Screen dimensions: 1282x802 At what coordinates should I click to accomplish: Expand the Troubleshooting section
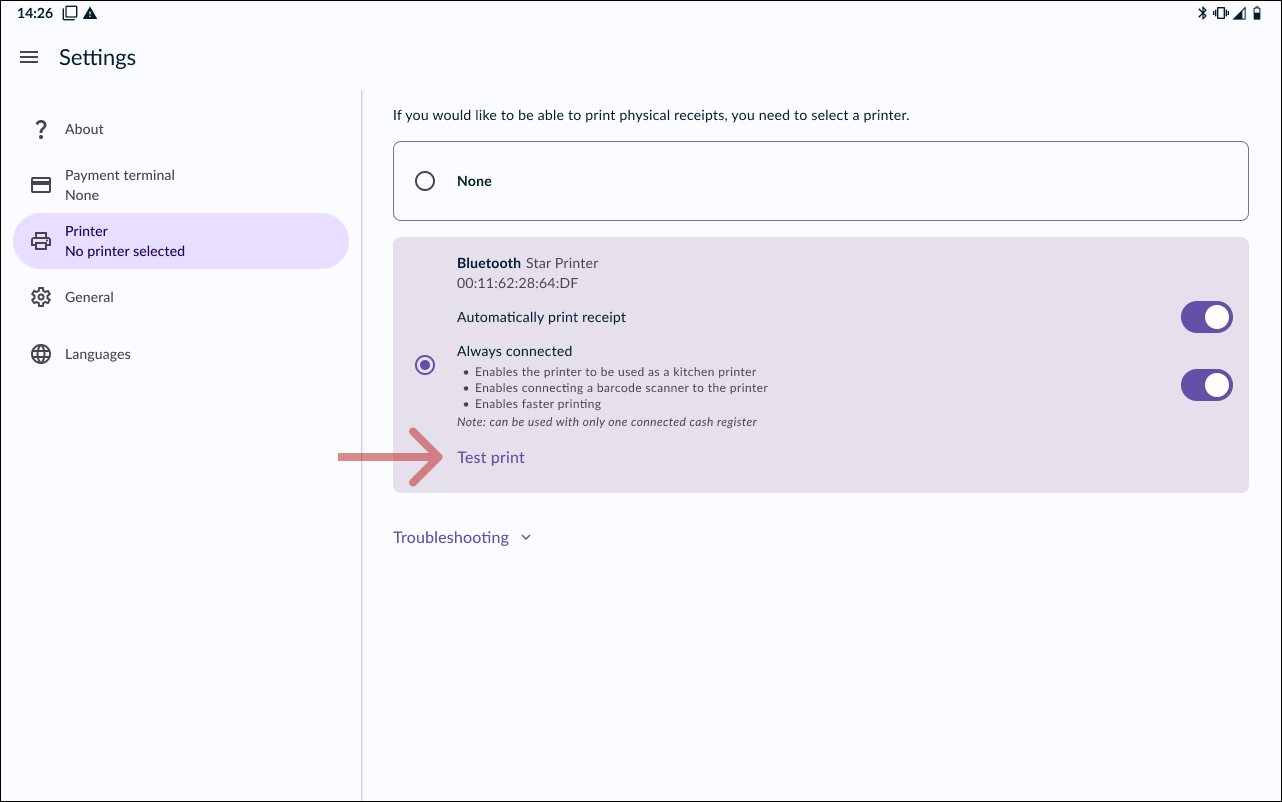[451, 538]
